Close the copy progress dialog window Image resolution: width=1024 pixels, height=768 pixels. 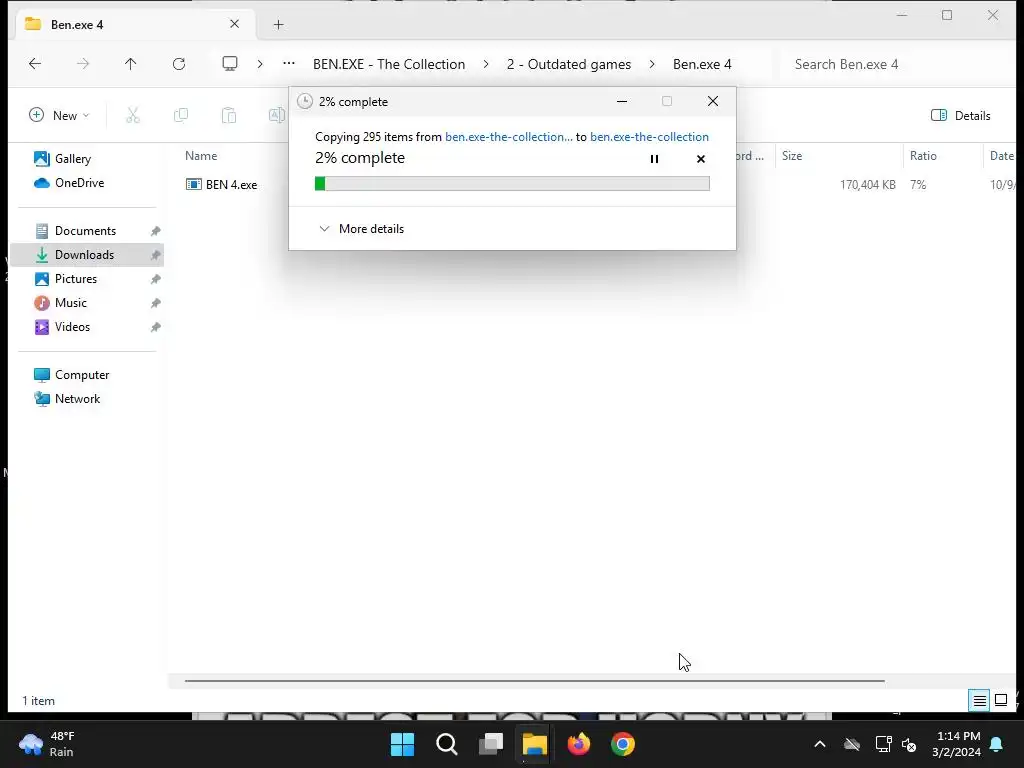pyautogui.click(x=712, y=101)
